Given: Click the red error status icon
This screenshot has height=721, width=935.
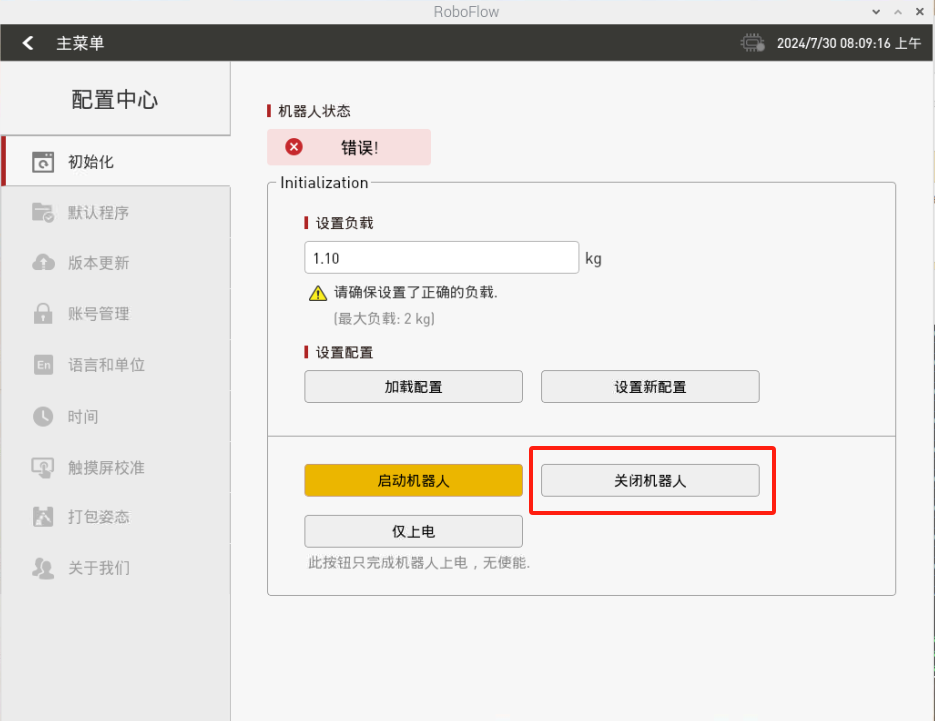Looking at the screenshot, I should (x=294, y=147).
